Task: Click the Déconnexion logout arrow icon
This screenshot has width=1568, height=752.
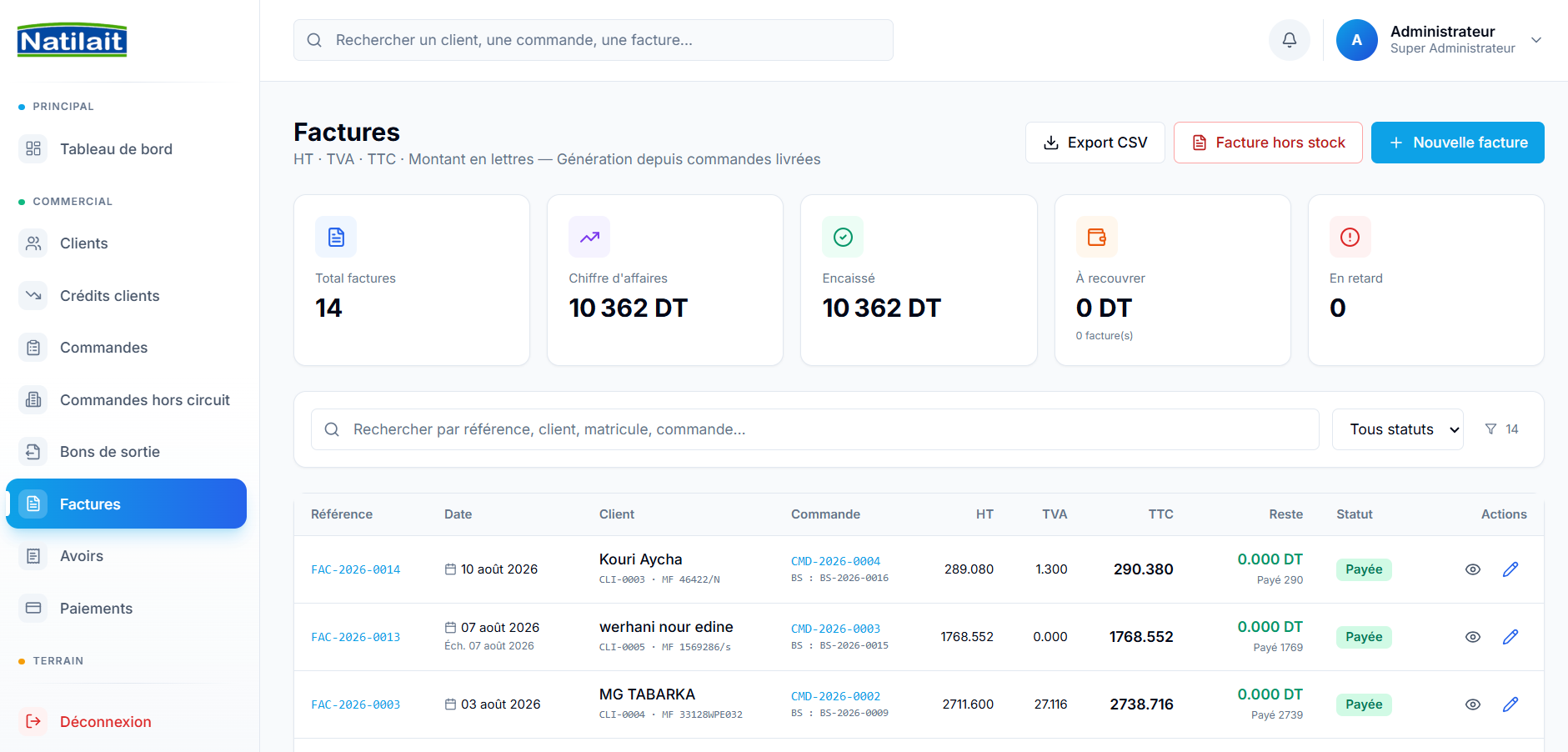Action: click(x=33, y=721)
